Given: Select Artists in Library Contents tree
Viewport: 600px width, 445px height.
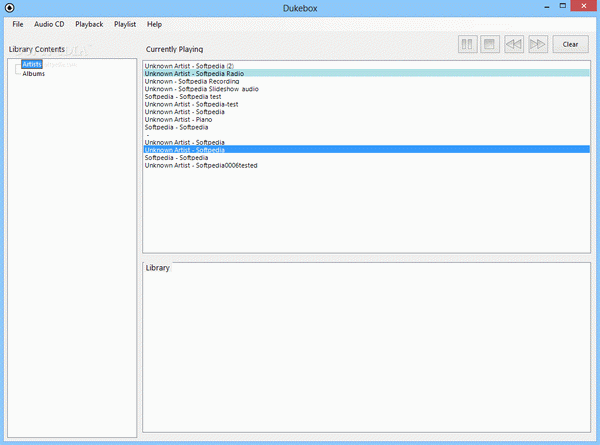Looking at the screenshot, I should 32,64.
